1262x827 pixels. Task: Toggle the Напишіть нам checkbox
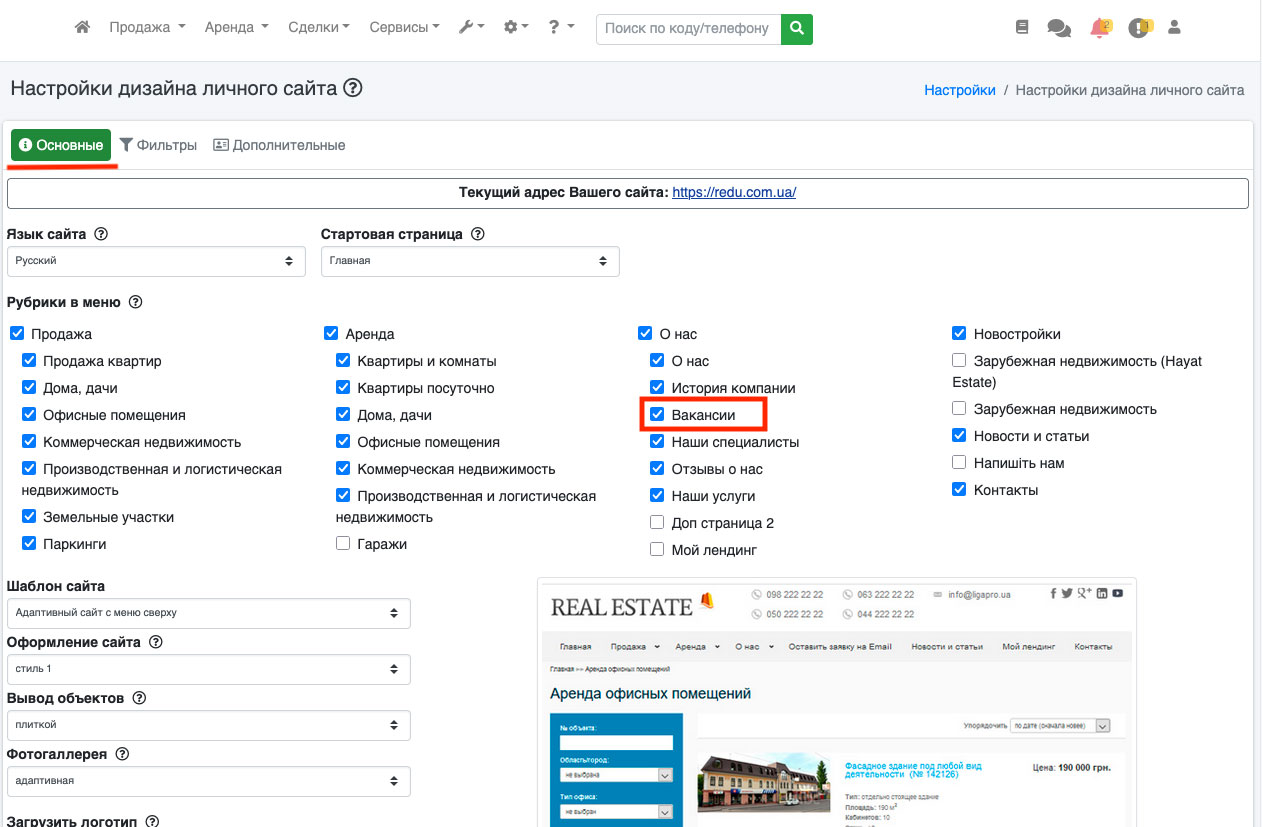coord(959,463)
